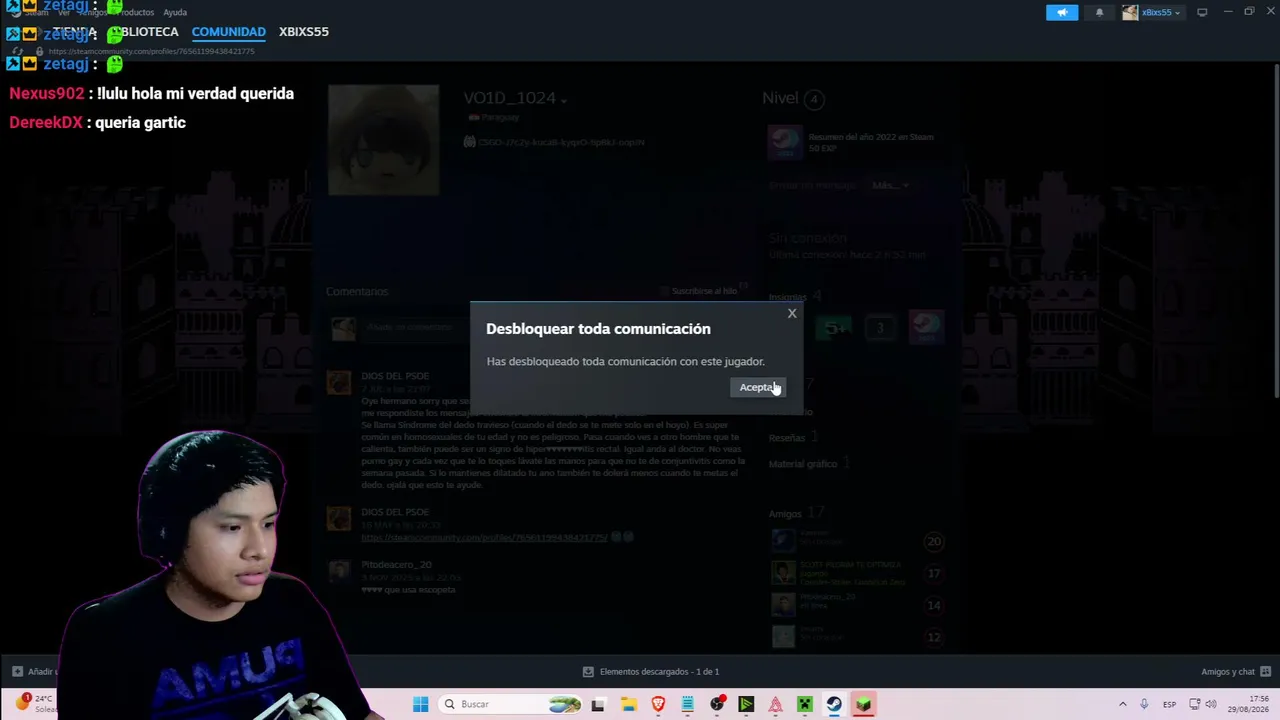
Task: Click the Steam page reload icon
Action: [x=18, y=51]
